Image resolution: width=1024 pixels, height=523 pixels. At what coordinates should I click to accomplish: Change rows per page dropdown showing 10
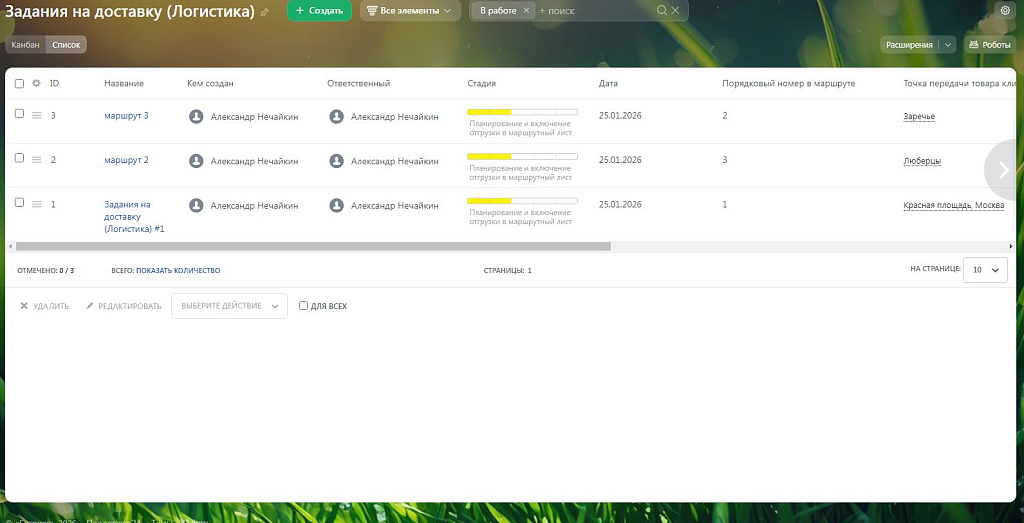984,270
